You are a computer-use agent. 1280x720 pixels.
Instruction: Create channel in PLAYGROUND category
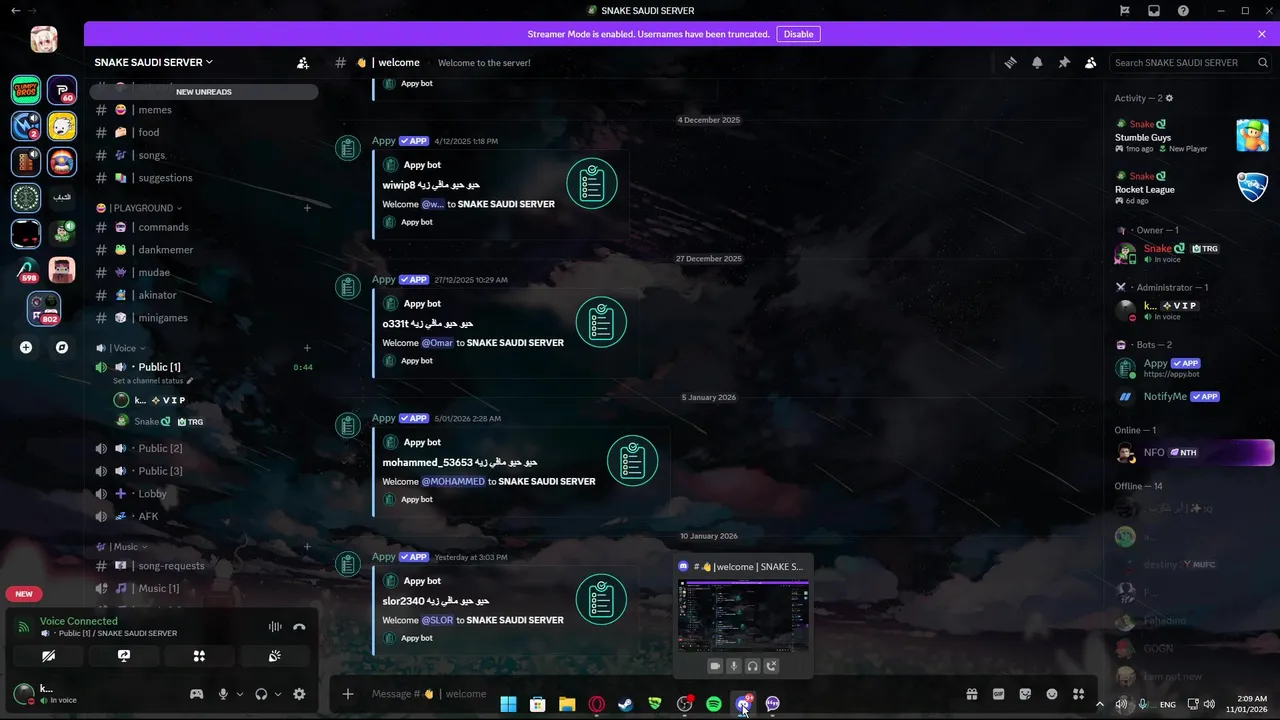[307, 208]
